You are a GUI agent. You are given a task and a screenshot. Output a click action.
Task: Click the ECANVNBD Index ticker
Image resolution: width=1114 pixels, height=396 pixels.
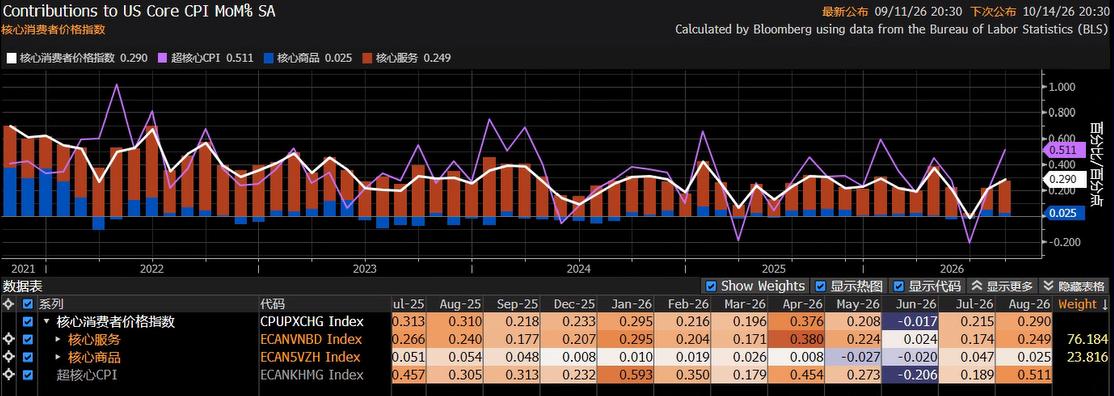310,339
